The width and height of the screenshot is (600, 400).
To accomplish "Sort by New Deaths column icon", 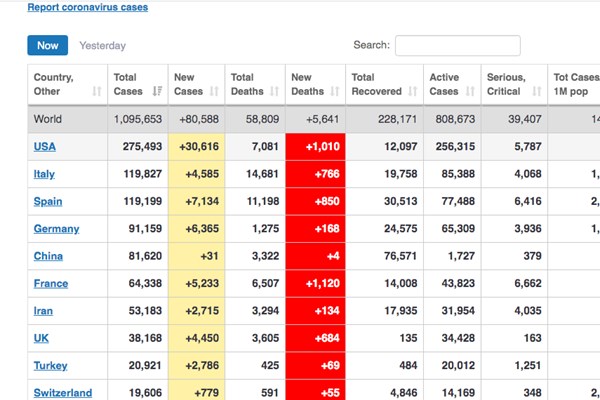I will pyautogui.click(x=332, y=92).
